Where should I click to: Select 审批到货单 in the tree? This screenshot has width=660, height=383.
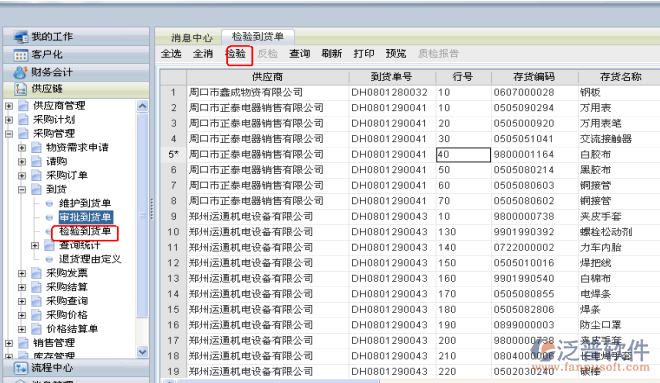(85, 217)
